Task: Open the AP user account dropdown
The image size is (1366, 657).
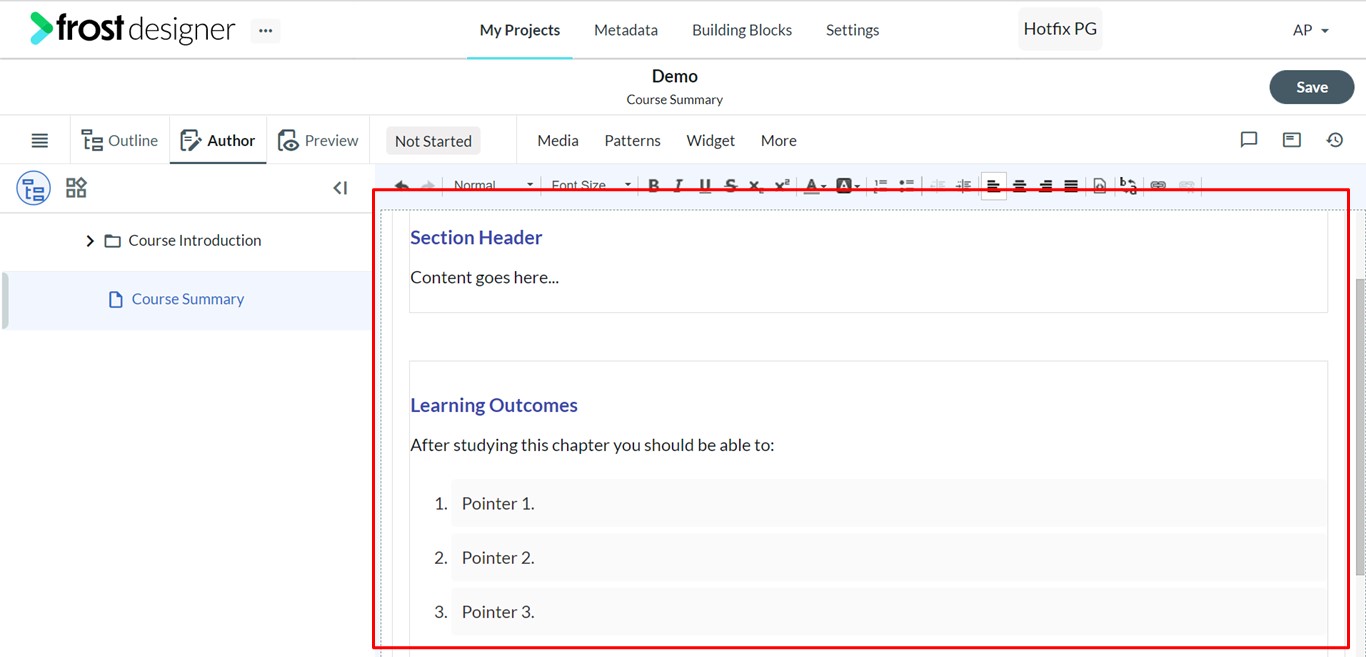Action: [1311, 30]
